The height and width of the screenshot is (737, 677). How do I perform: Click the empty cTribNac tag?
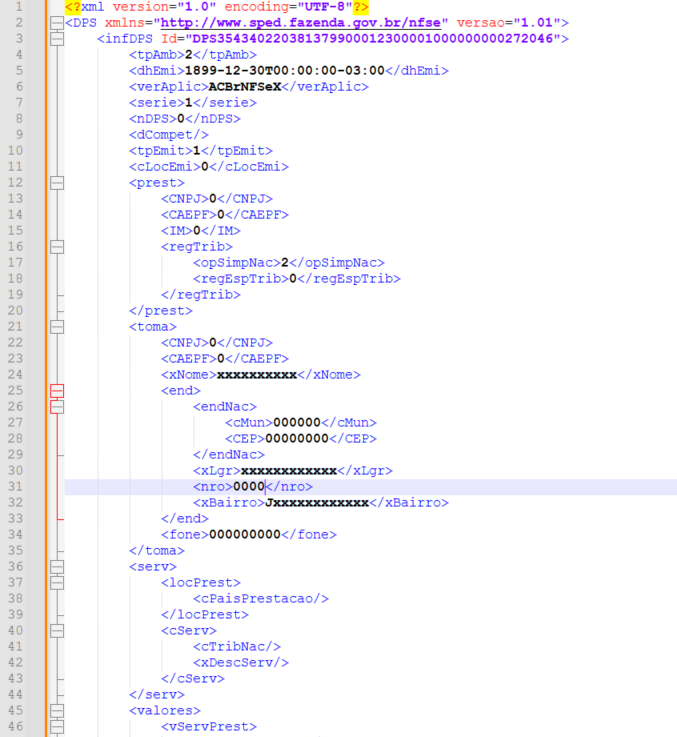coord(236,646)
